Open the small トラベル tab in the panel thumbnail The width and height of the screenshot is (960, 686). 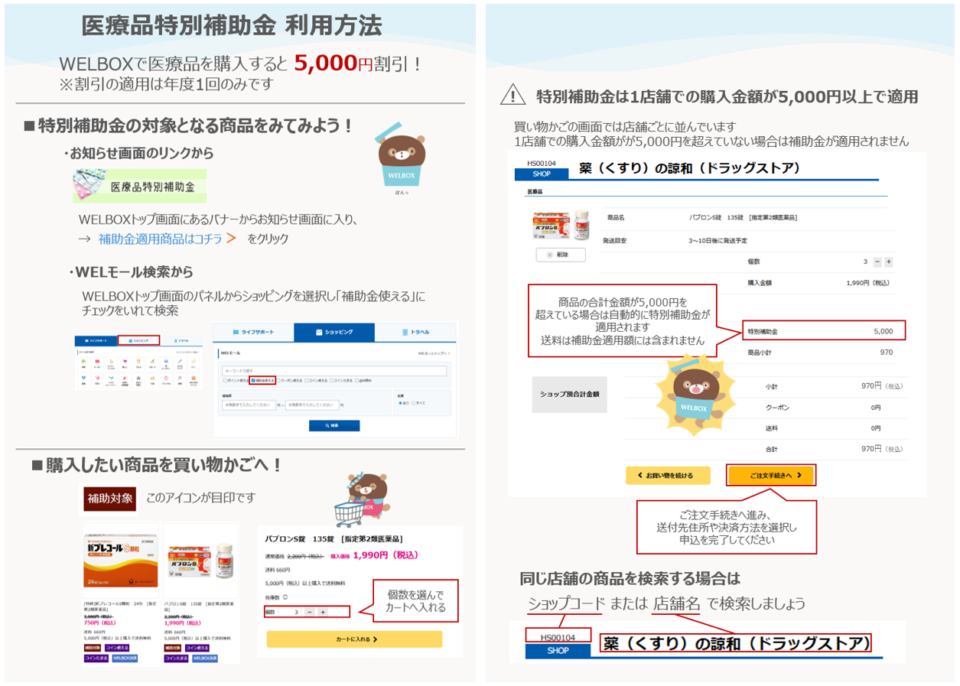click(181, 341)
